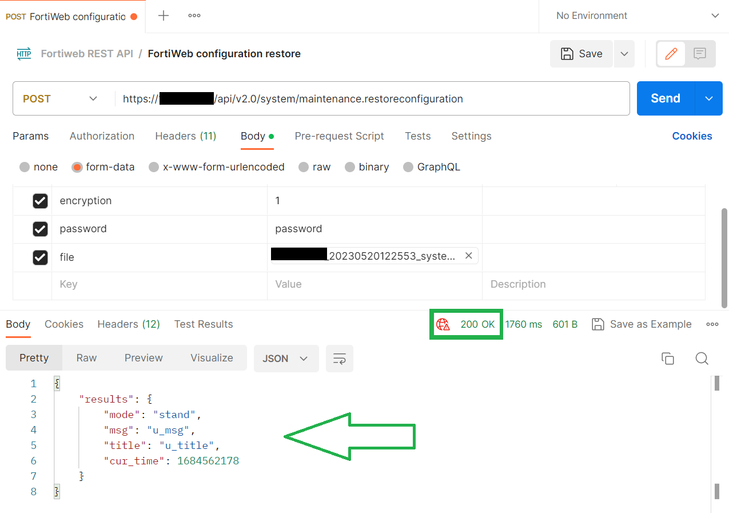This screenshot has height=513, width=729.
Task: Click the 1760 ms response time
Action: [x=524, y=324]
